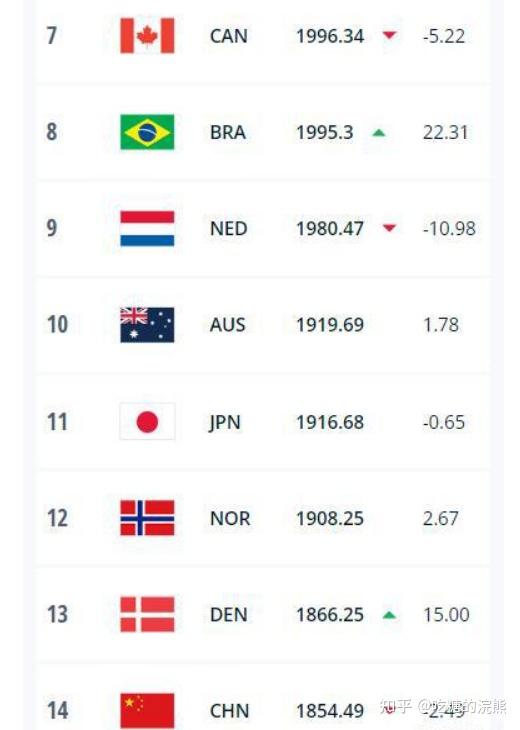
Task: Click the Canada flag icon
Action: click(x=147, y=36)
